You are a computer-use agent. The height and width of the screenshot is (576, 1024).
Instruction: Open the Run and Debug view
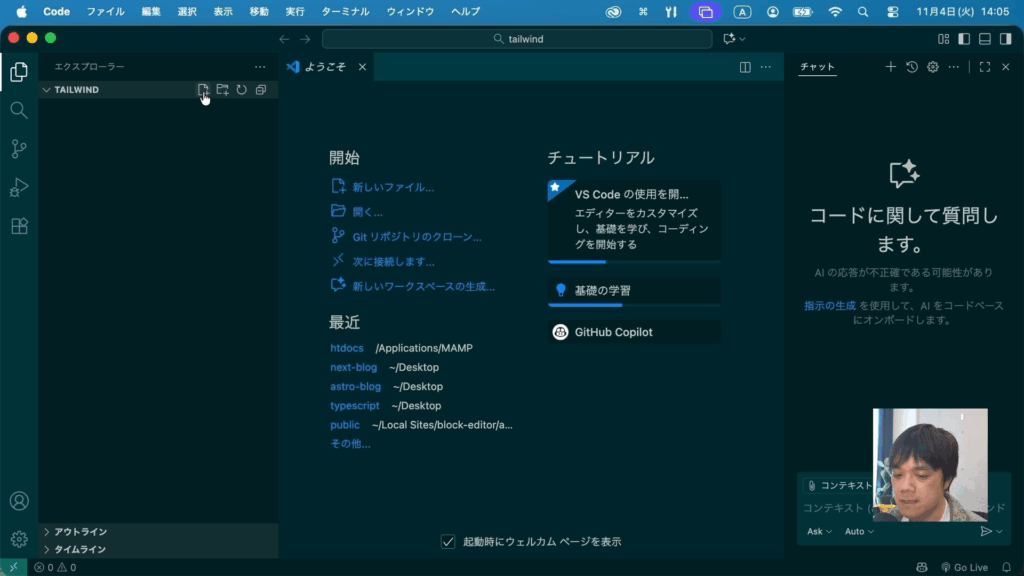point(19,187)
